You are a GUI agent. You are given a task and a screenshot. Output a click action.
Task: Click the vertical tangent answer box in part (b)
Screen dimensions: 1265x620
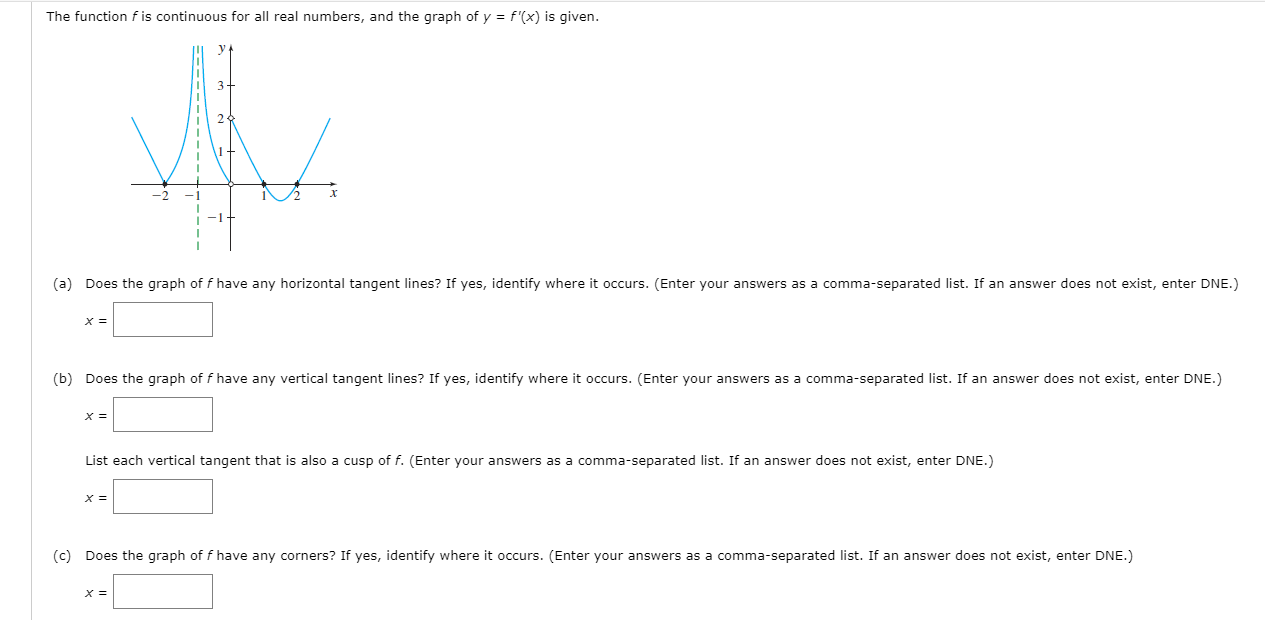click(163, 413)
